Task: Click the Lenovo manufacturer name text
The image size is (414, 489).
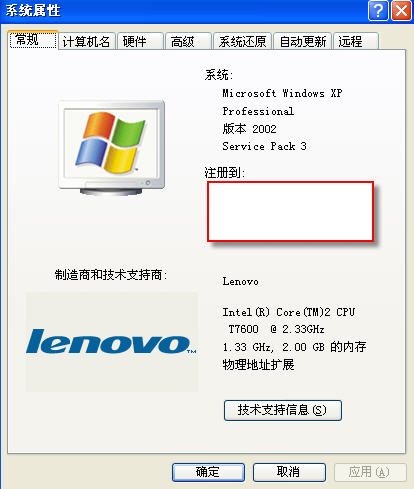Action: coord(240,282)
